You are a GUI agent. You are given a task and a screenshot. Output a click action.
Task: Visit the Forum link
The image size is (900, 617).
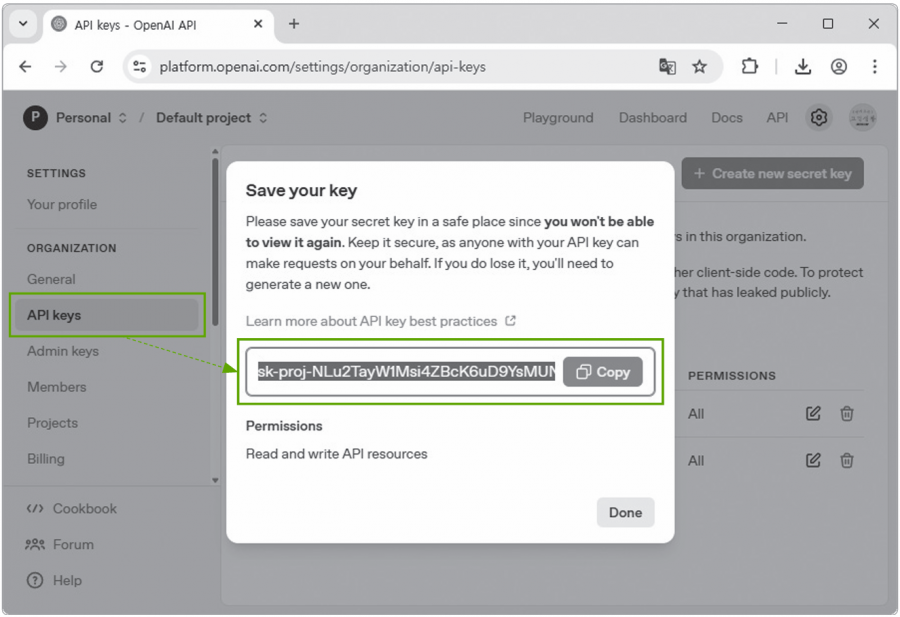(x=60, y=545)
